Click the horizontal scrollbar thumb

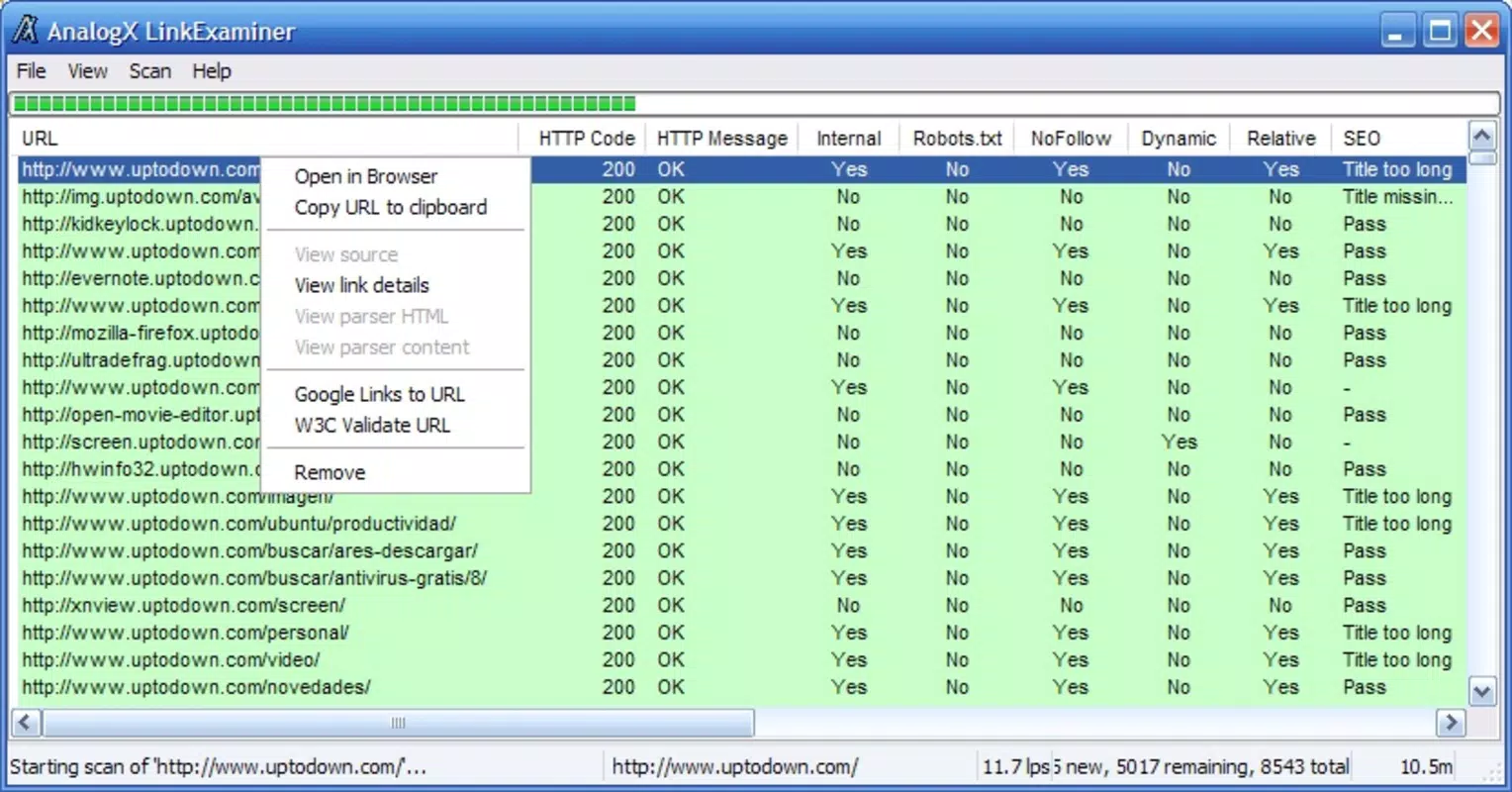tap(398, 723)
